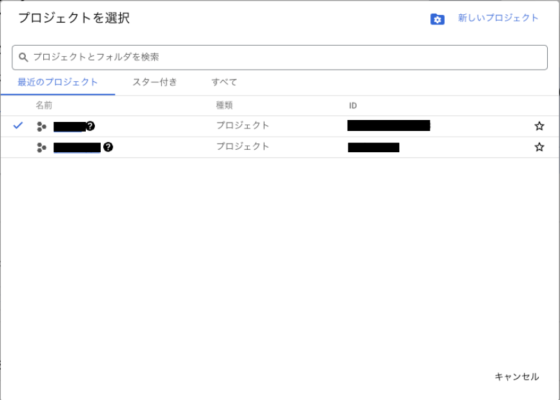Screen dimensions: 560x400
Task: Click the 名前 column header
Action: click(44, 105)
